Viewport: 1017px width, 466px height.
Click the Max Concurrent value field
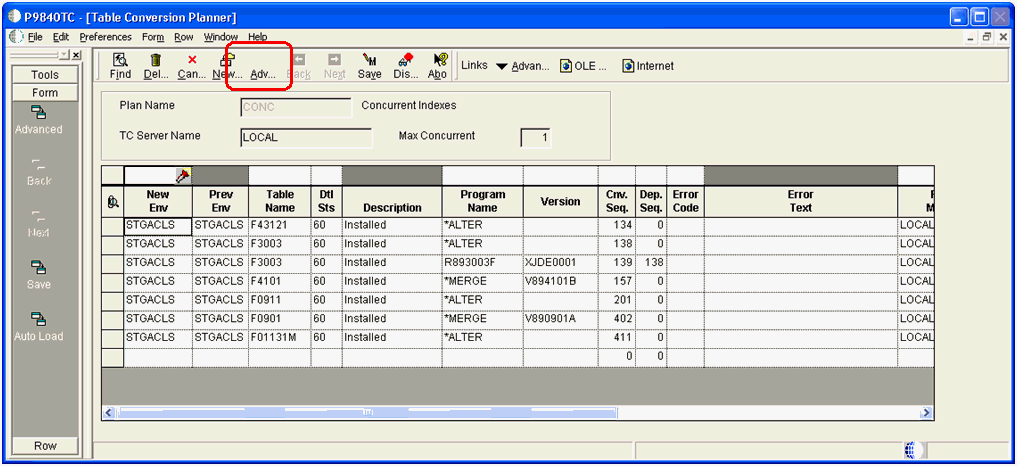(x=535, y=138)
